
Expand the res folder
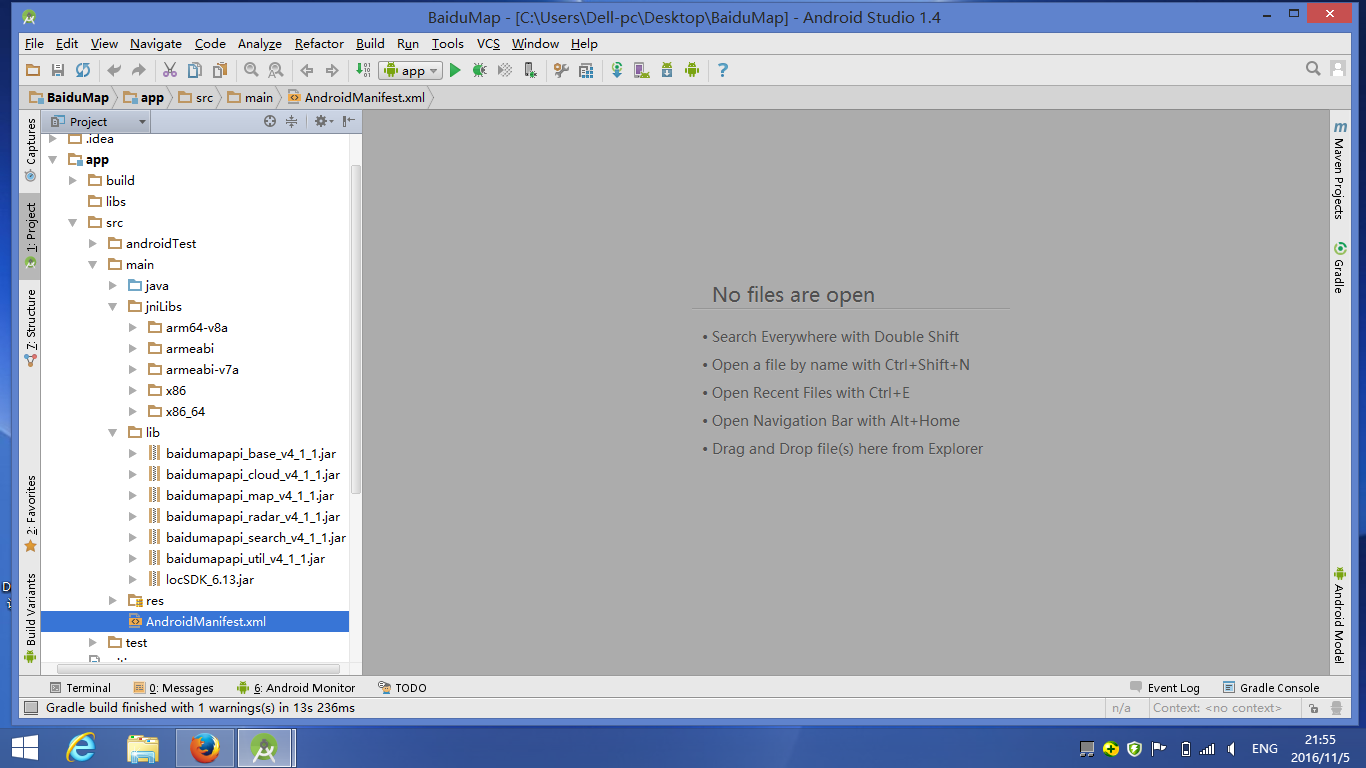tap(114, 601)
